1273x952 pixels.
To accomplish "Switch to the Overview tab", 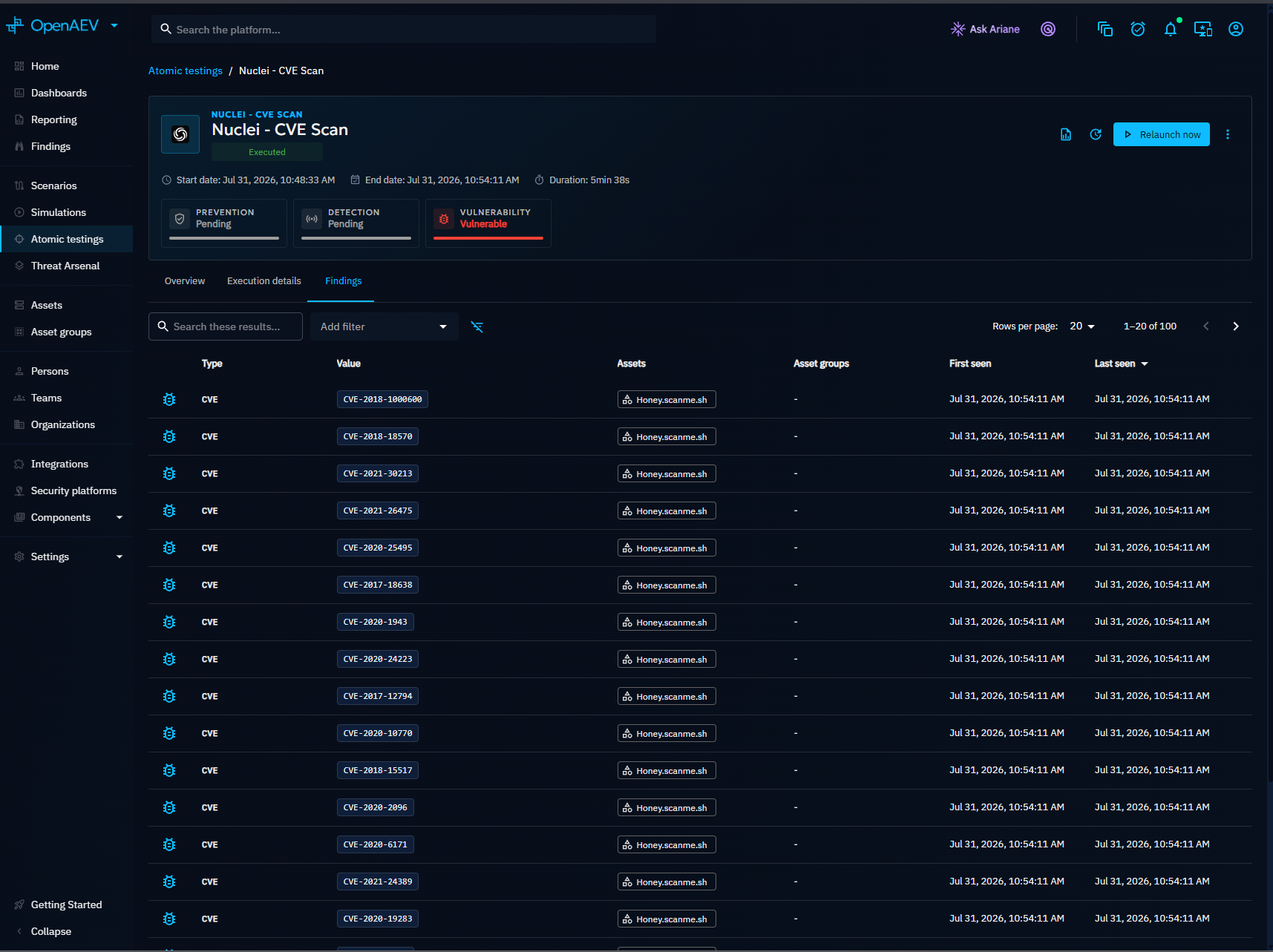I will [185, 281].
